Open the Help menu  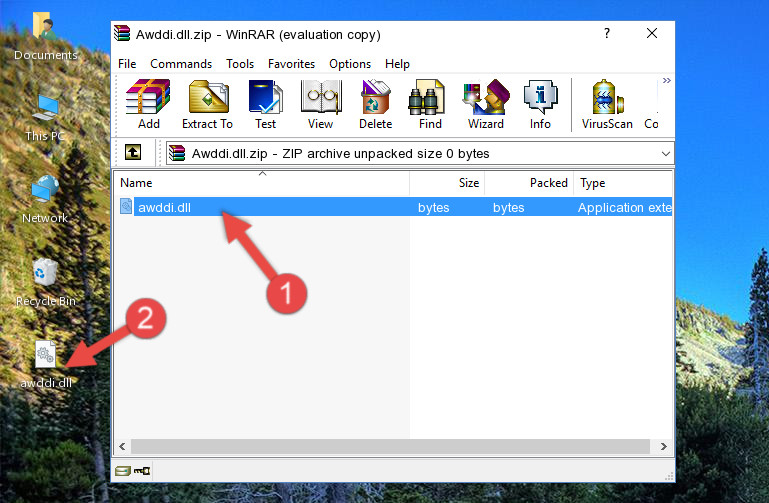[x=397, y=64]
